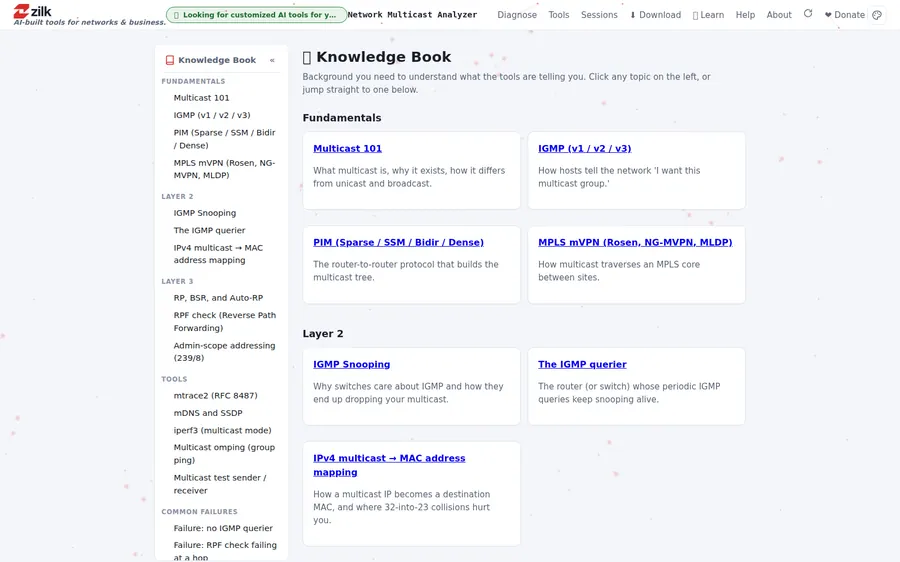Open IPv4 multicast → MAC address mapping card link

click(389, 465)
